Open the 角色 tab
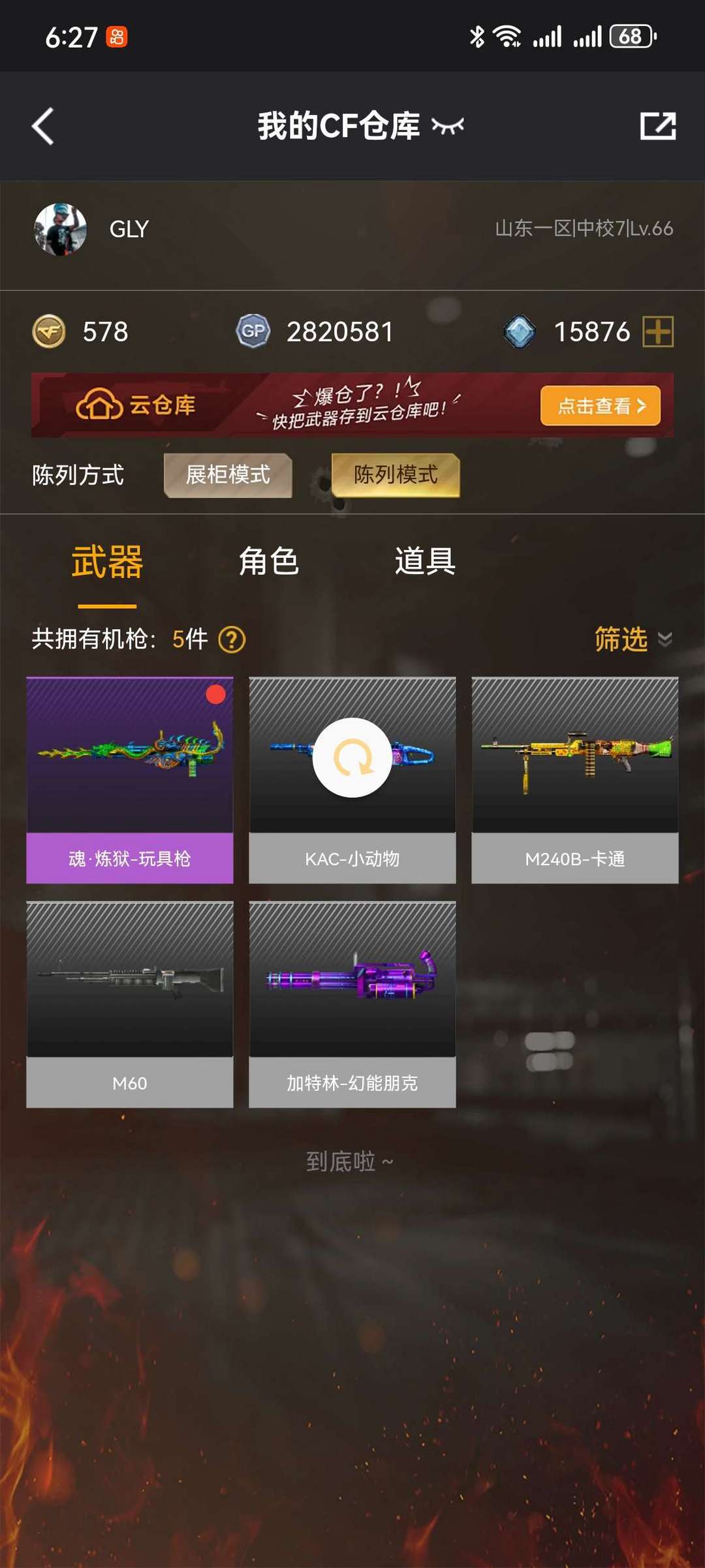705x1568 pixels. [268, 561]
